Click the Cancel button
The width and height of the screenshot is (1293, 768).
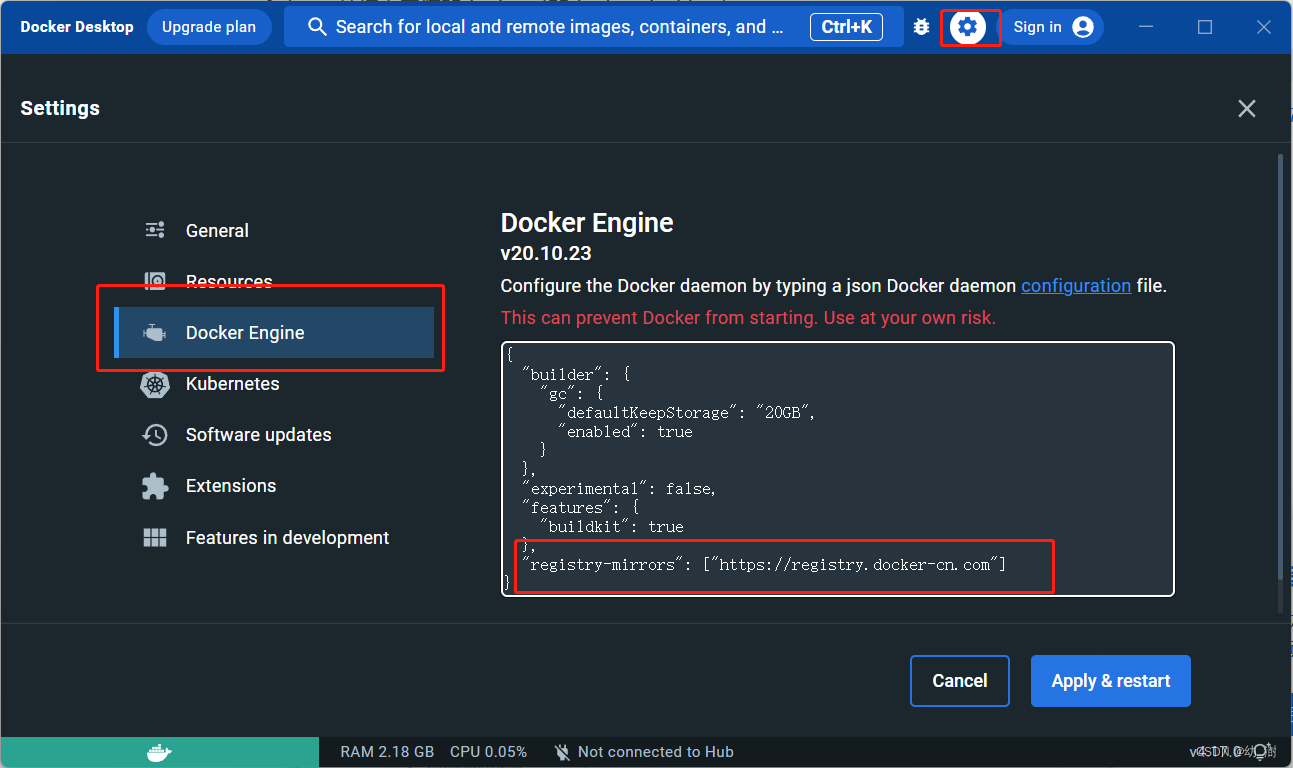coord(960,681)
